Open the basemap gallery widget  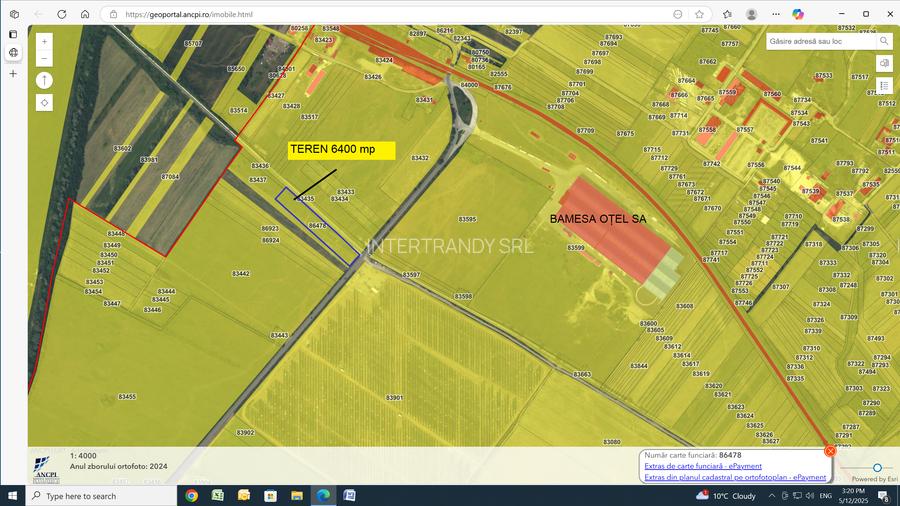884,62
